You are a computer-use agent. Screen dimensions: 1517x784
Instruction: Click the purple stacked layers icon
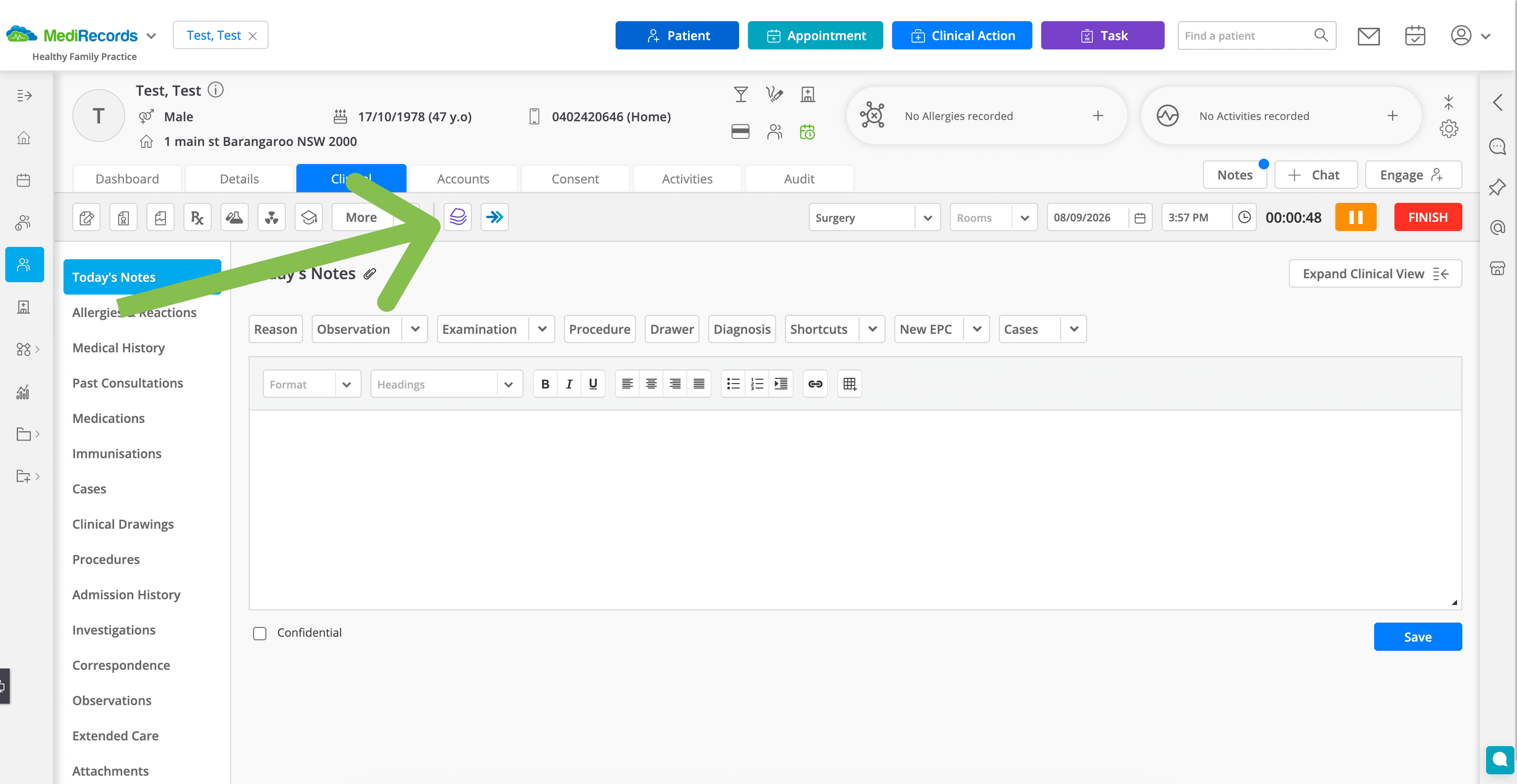(458, 217)
